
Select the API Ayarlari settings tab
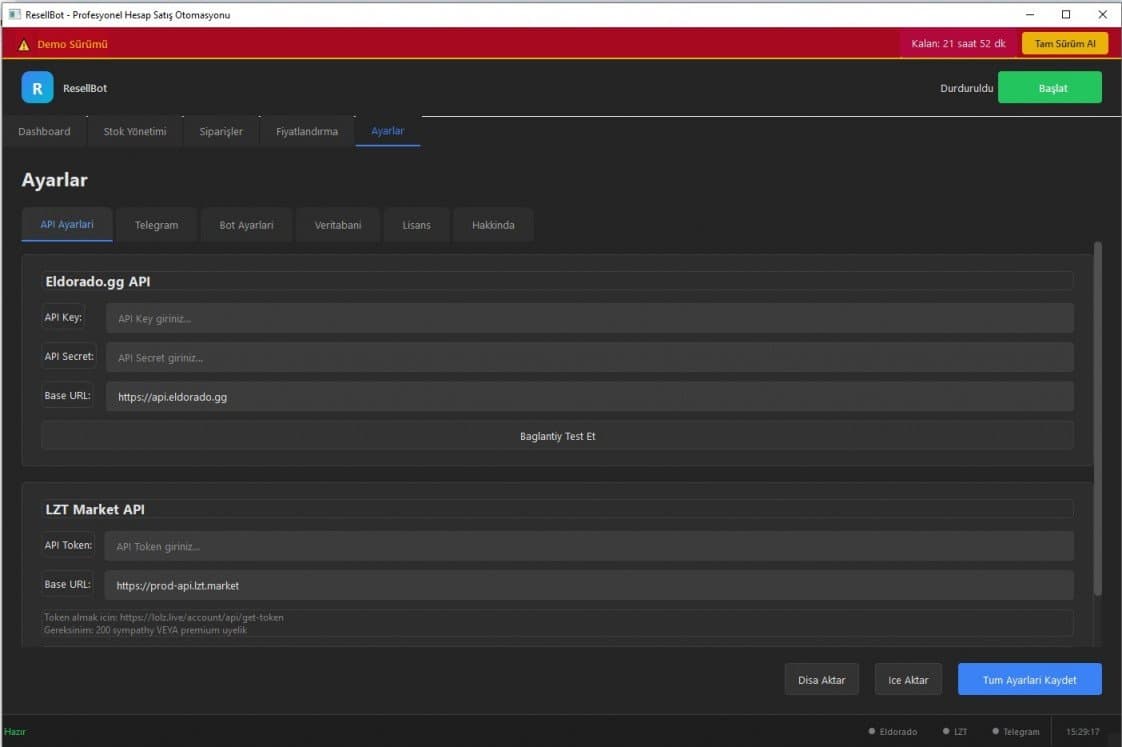coord(67,225)
